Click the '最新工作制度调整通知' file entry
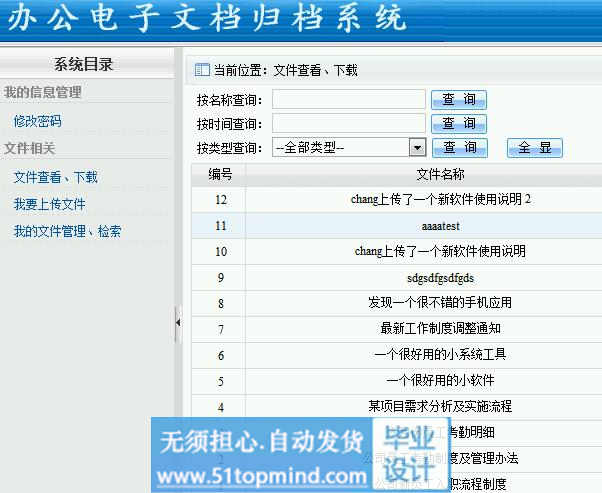Image resolution: width=602 pixels, height=493 pixels. [x=440, y=328]
